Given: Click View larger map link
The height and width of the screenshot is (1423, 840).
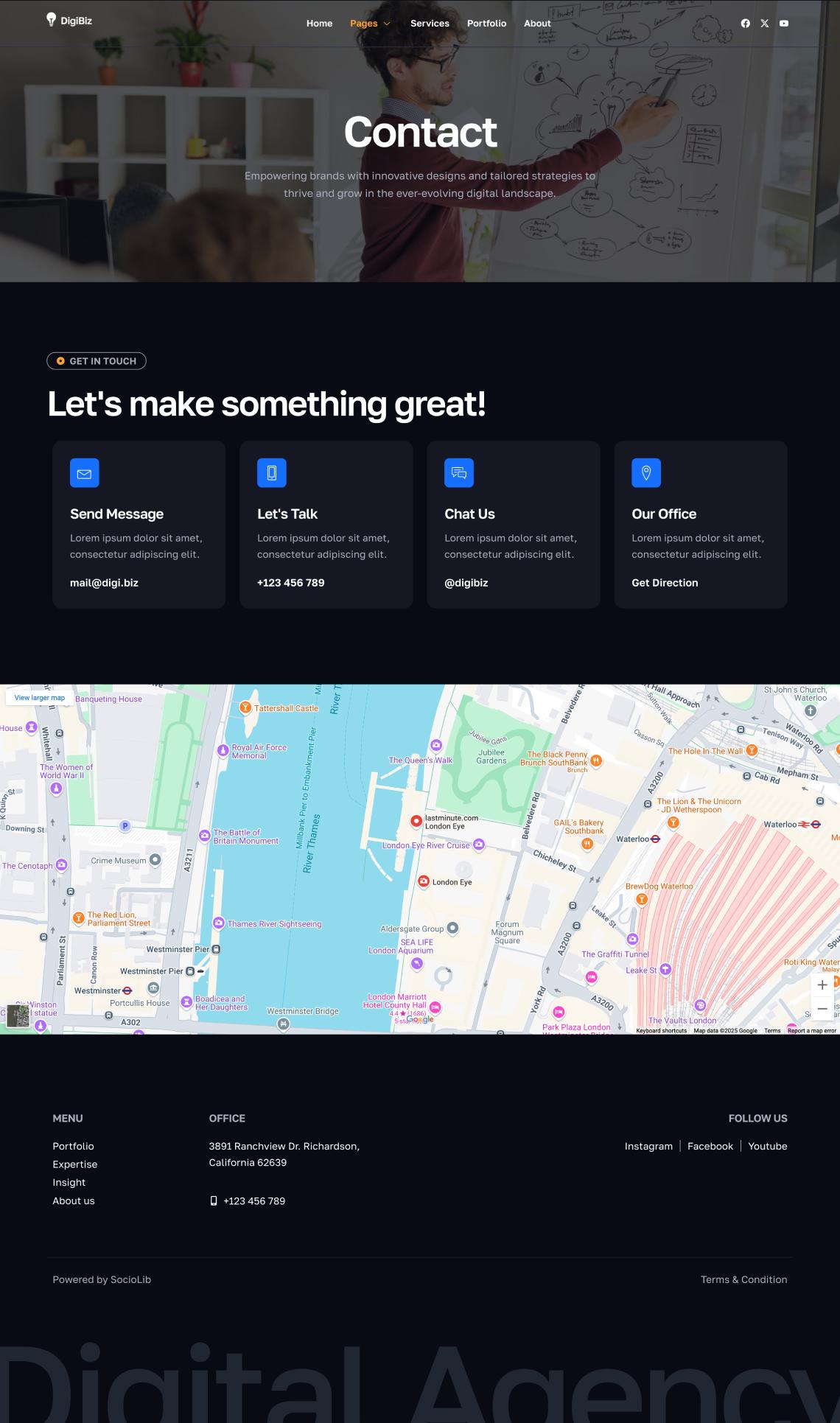Looking at the screenshot, I should [40, 697].
